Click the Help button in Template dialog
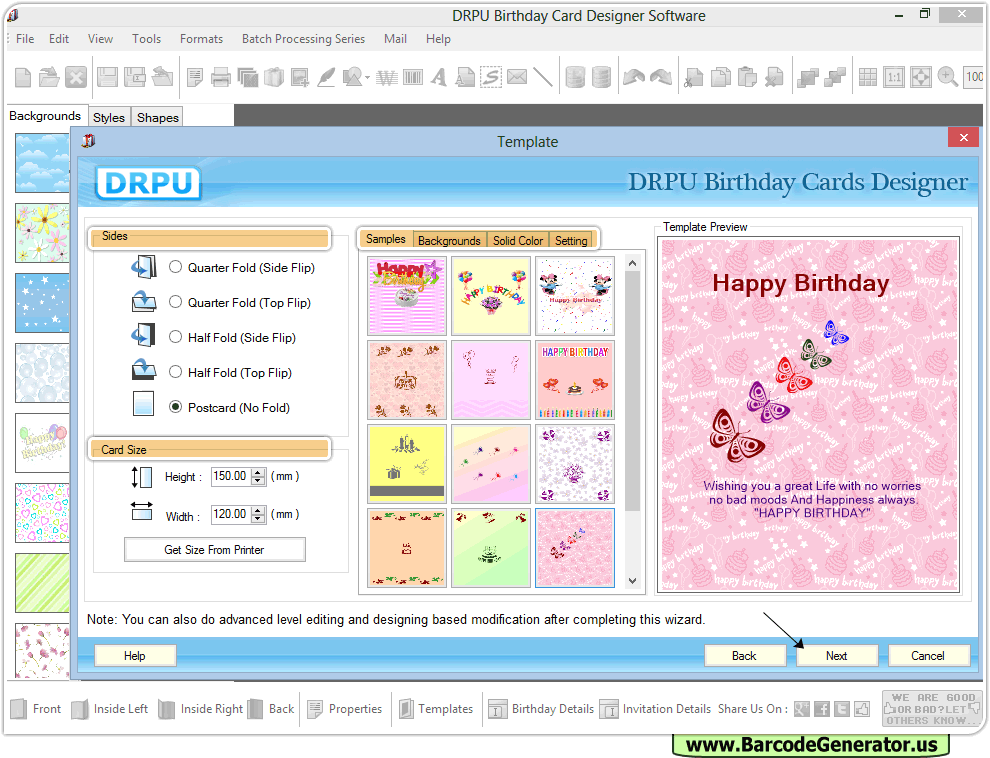 [x=134, y=656]
